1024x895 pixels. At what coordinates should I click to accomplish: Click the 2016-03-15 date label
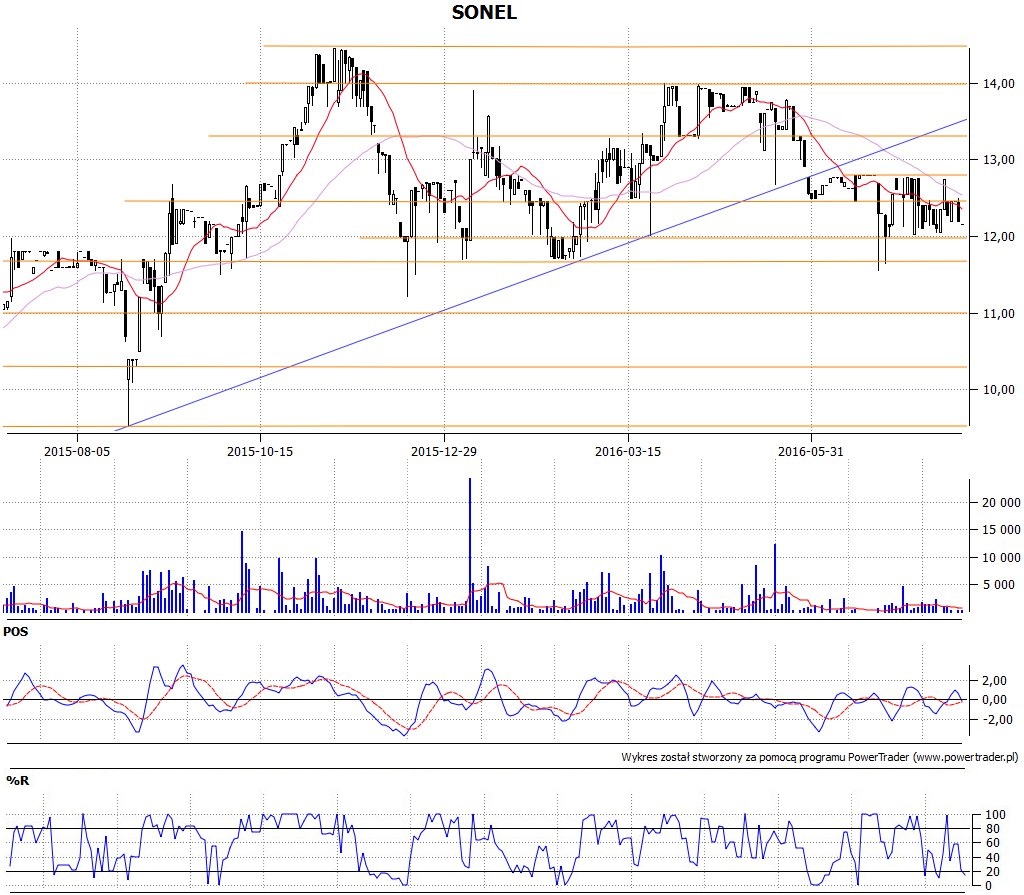[x=628, y=451]
